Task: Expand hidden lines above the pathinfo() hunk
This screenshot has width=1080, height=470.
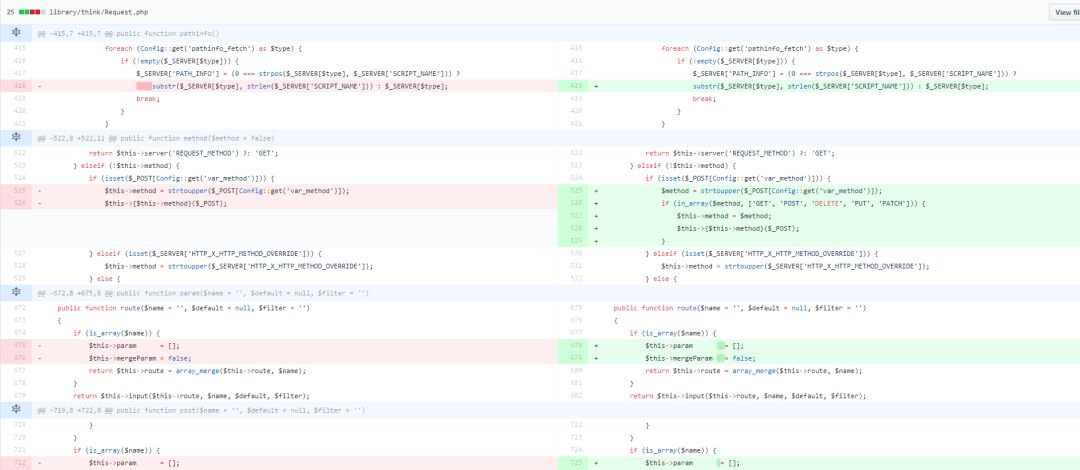Action: [16, 33]
